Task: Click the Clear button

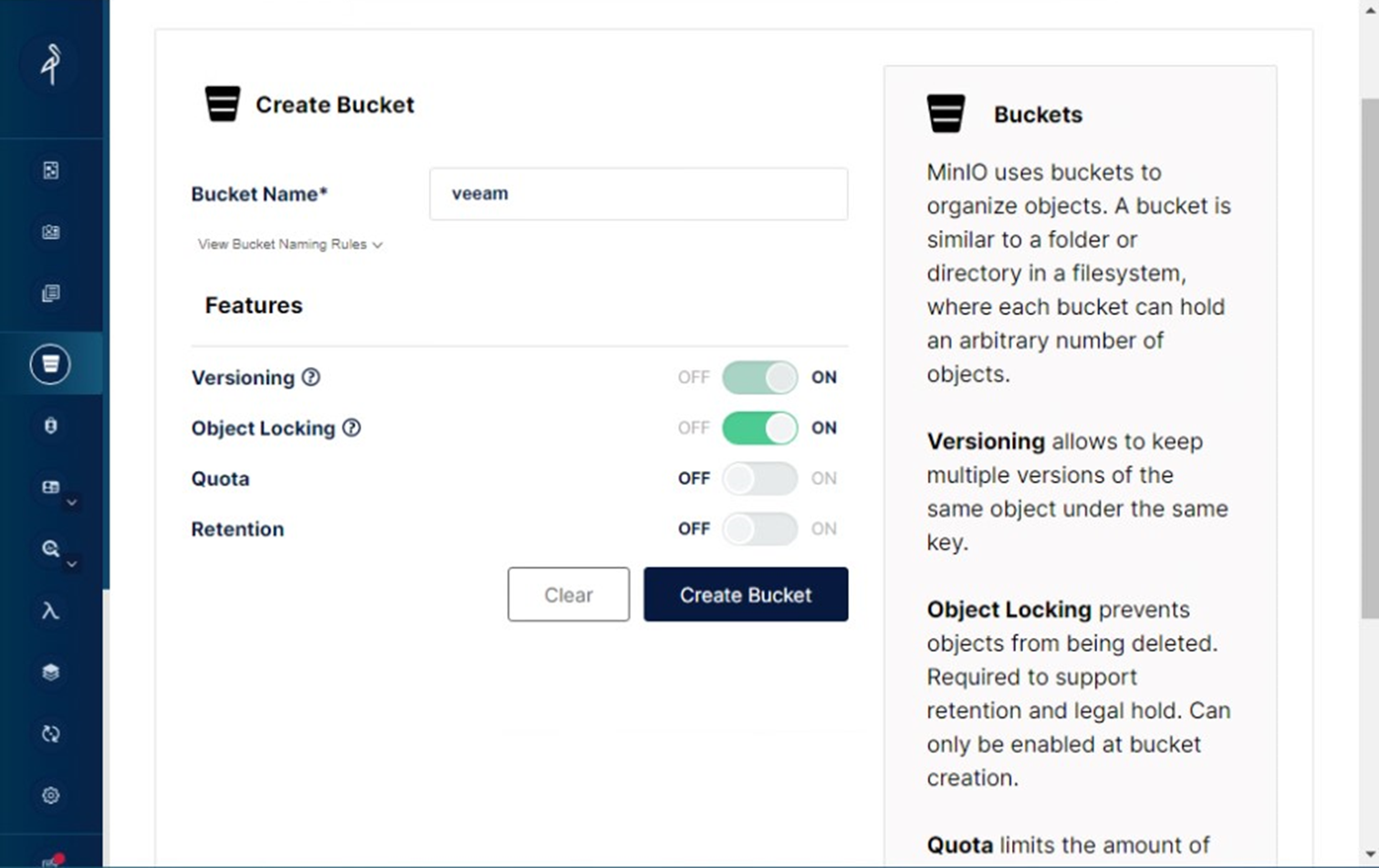Action: (x=569, y=594)
